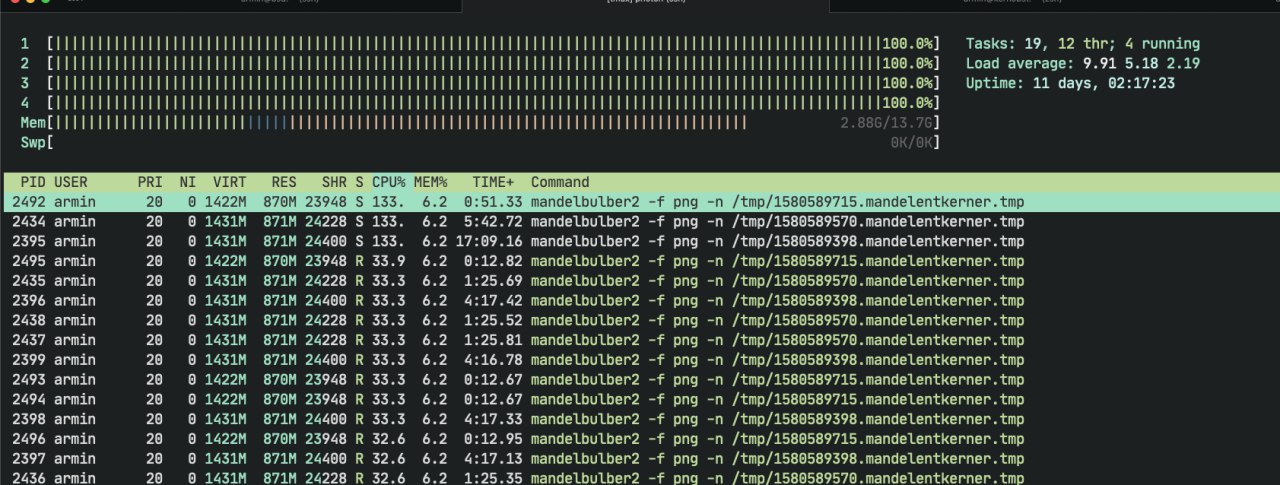
Task: Select process row with PID 2399
Action: click(640, 360)
